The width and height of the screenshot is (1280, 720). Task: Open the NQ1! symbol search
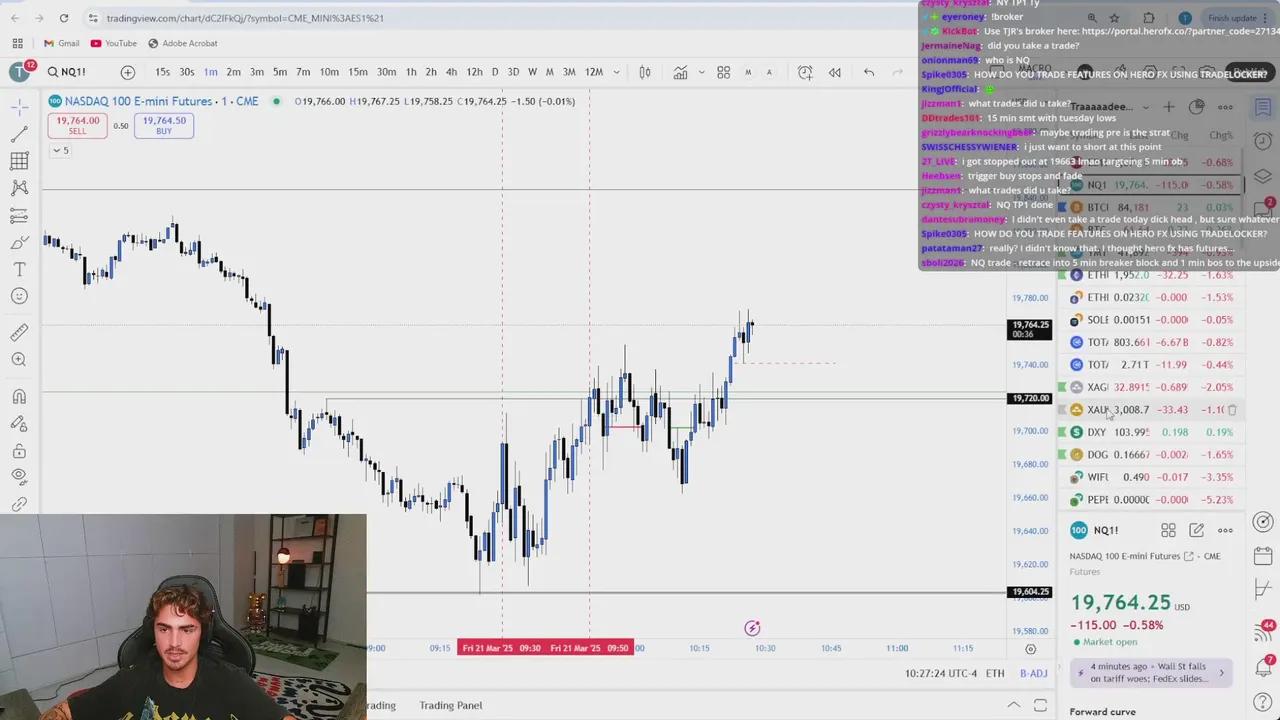(x=66, y=72)
